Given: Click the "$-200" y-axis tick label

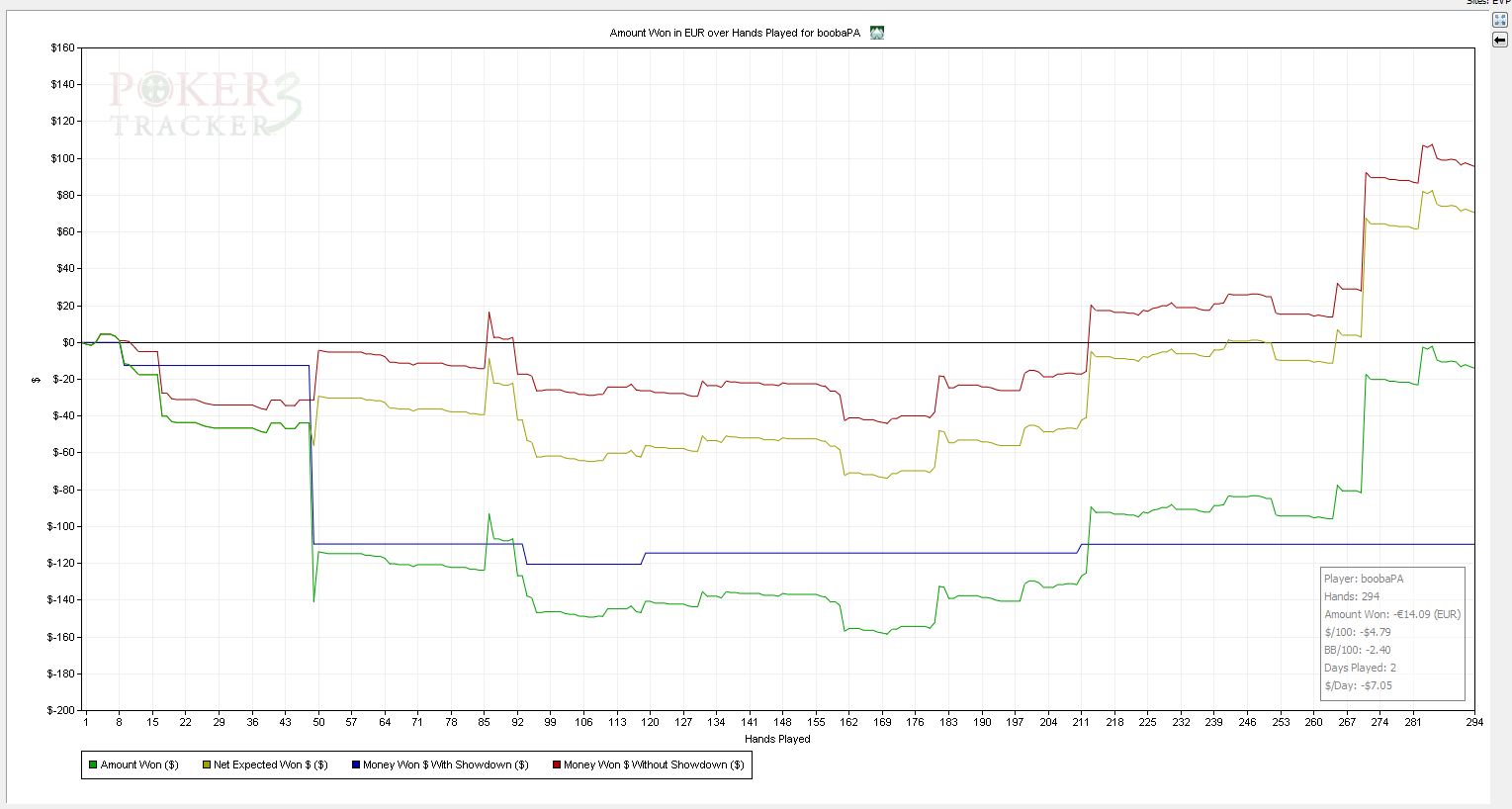Looking at the screenshot, I should 60,710.
